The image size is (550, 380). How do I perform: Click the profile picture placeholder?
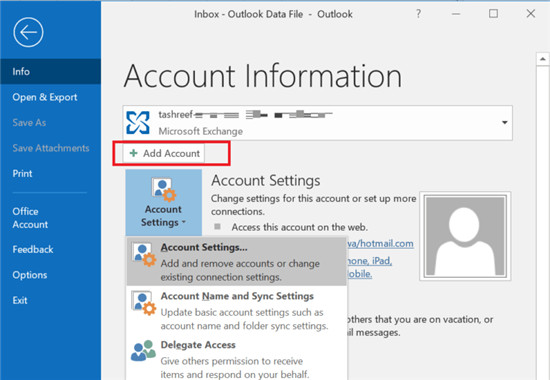(x=465, y=236)
